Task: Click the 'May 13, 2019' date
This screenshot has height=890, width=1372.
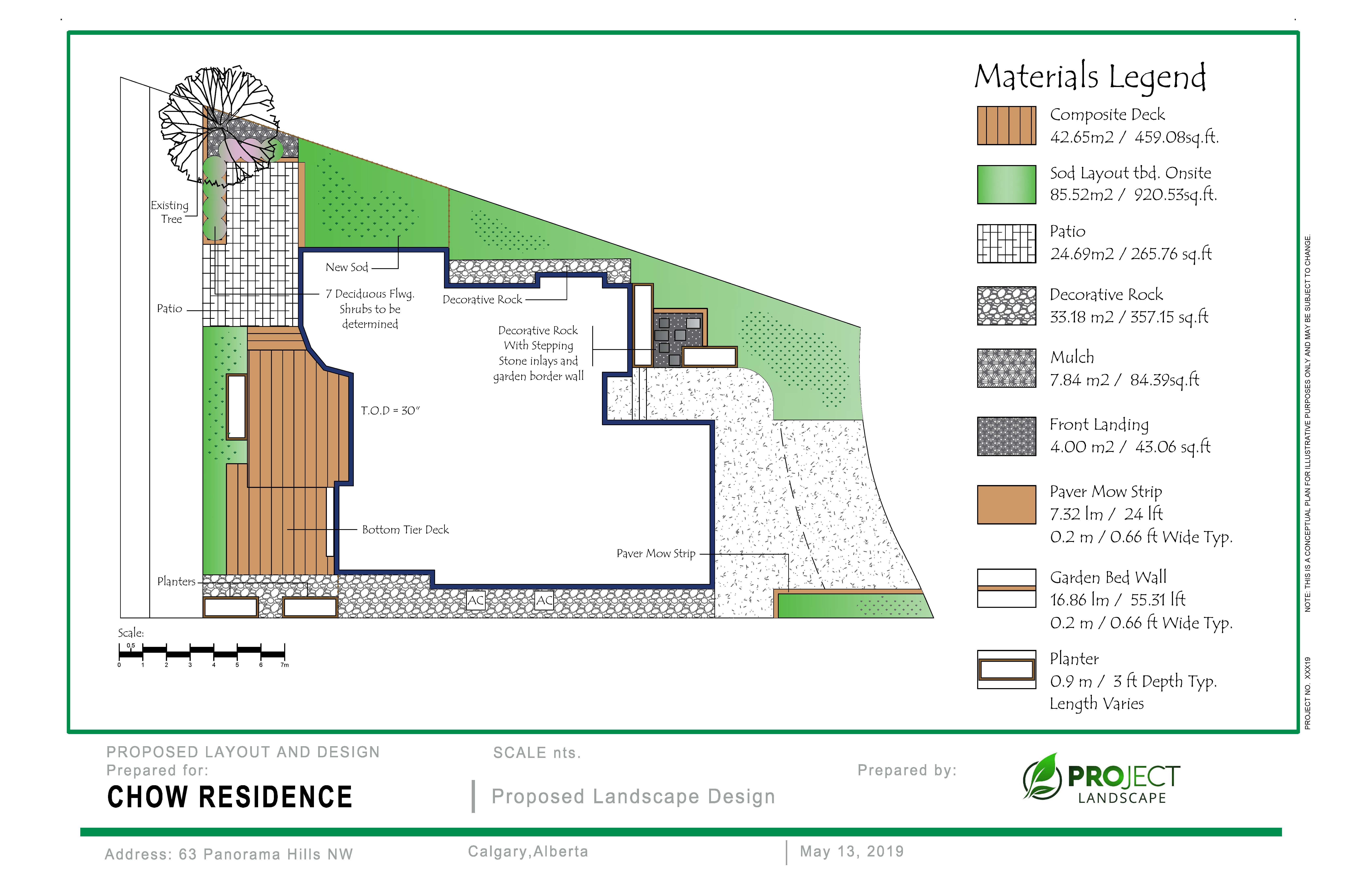Action: [852, 851]
